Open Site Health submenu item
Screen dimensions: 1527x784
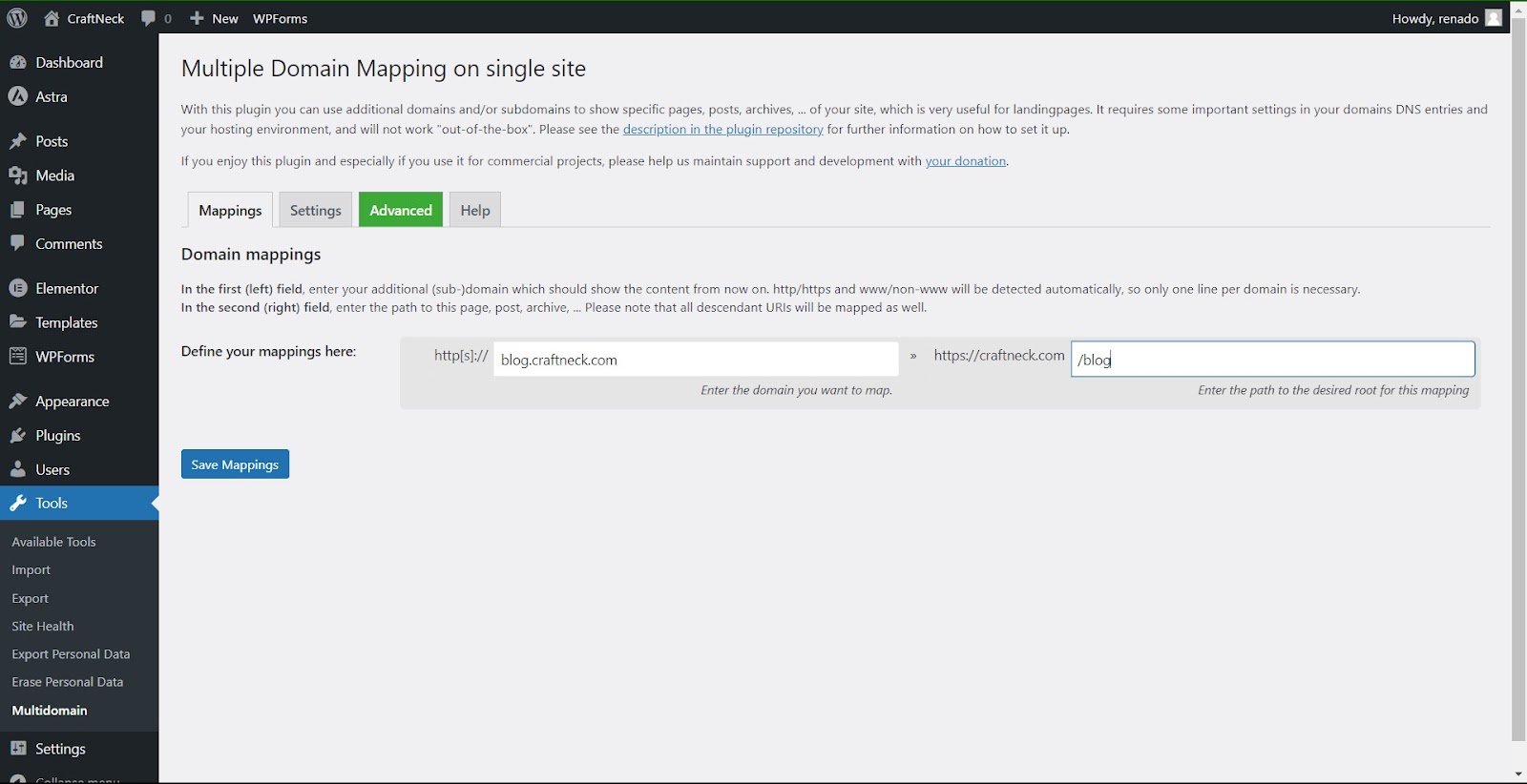click(42, 627)
